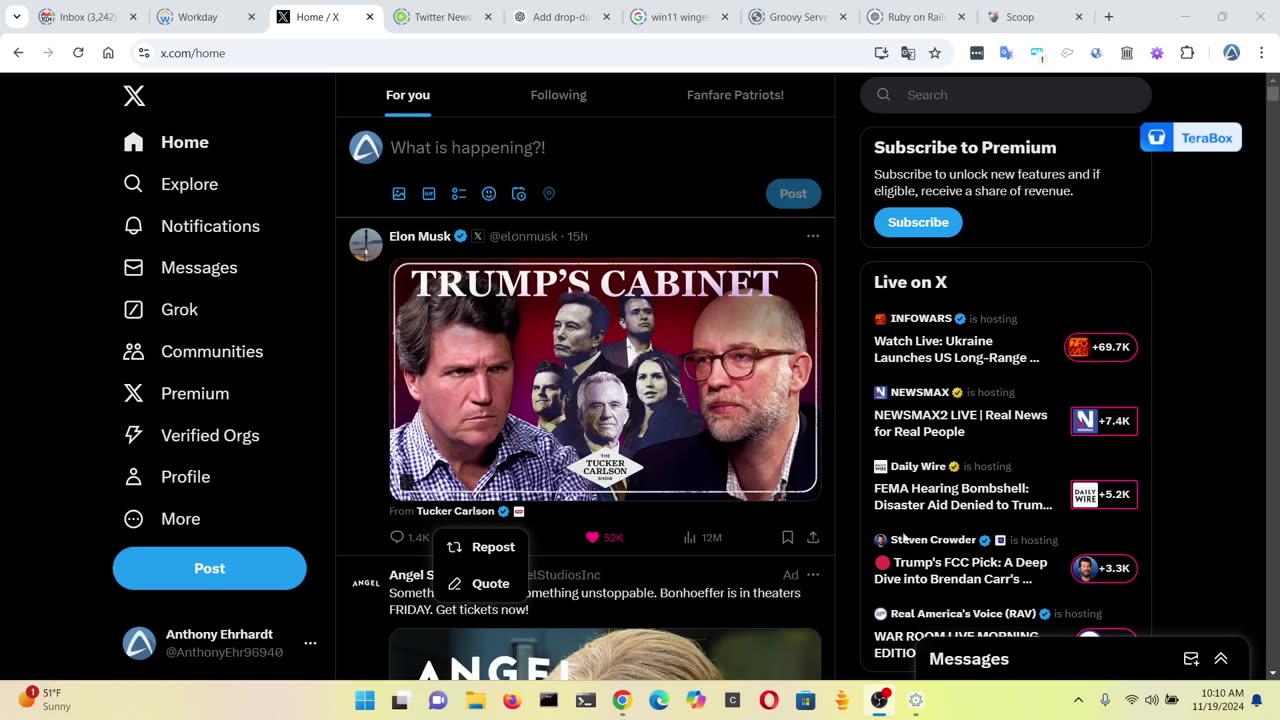This screenshot has width=1280, height=720.
Task: Open the emoji picker in composer
Action: coord(489,194)
